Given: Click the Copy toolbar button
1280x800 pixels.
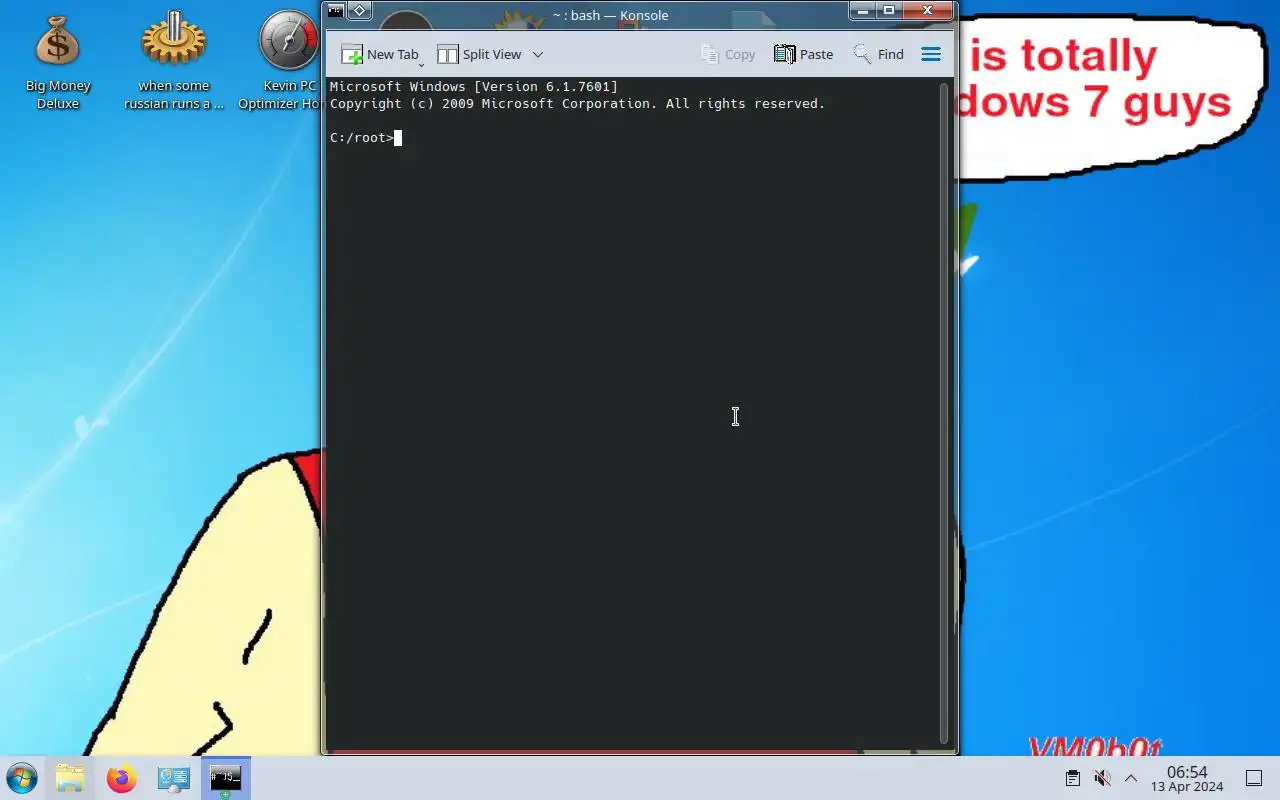Looking at the screenshot, I should 728,55.
